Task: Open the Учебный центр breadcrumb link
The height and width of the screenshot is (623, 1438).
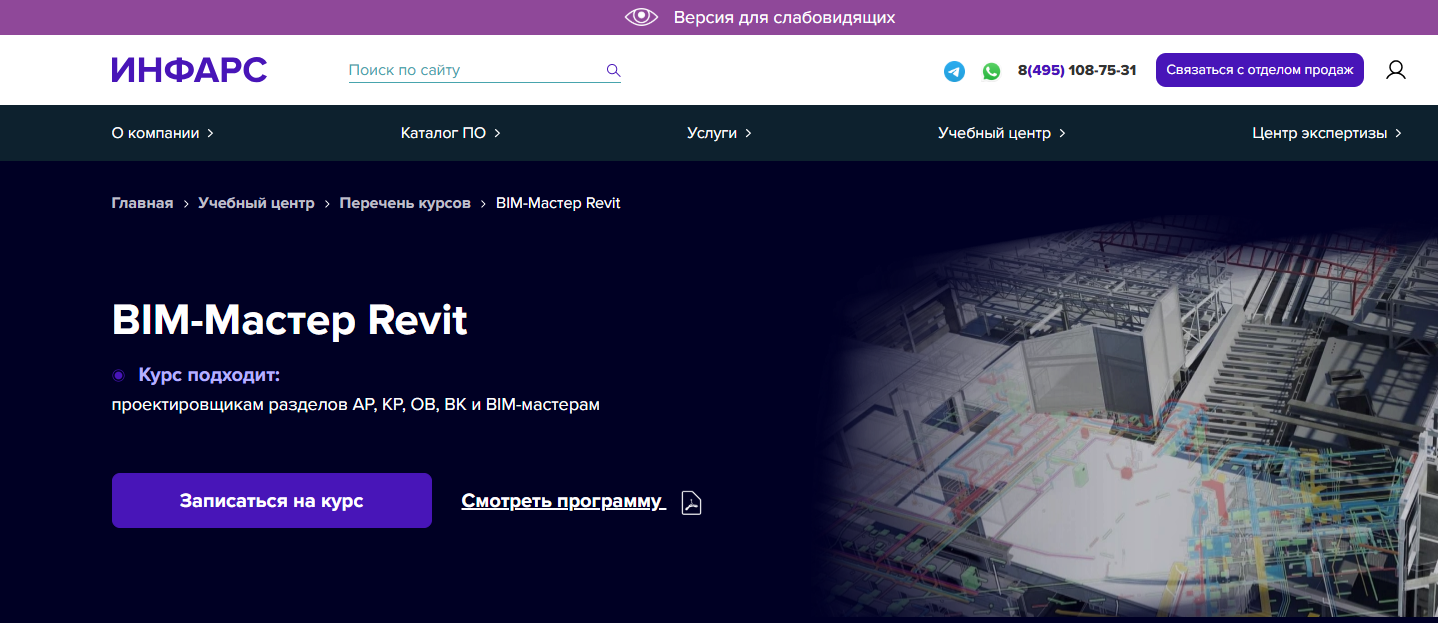Action: 256,203
